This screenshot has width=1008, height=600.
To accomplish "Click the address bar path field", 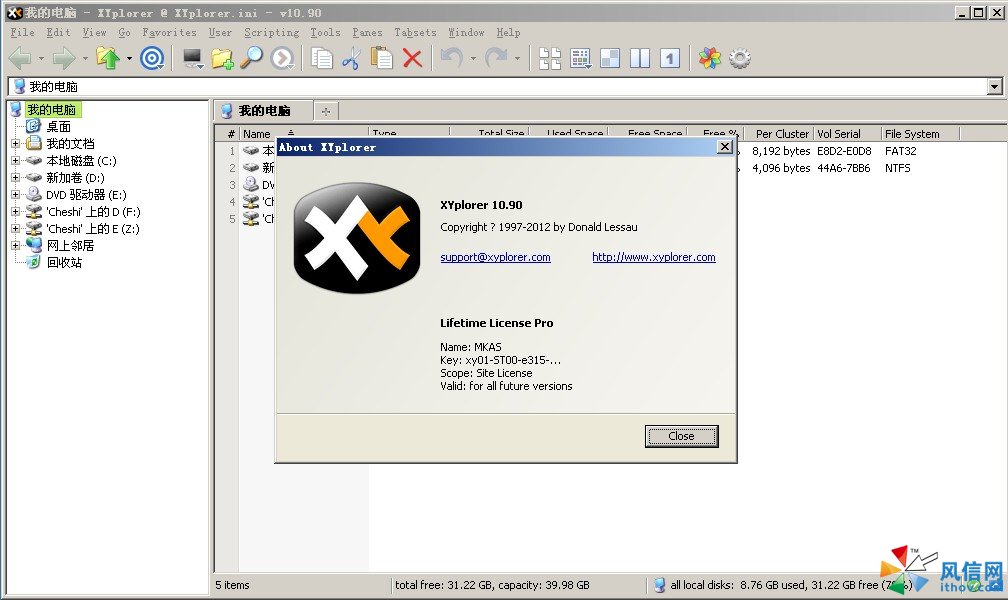I will click(x=498, y=86).
